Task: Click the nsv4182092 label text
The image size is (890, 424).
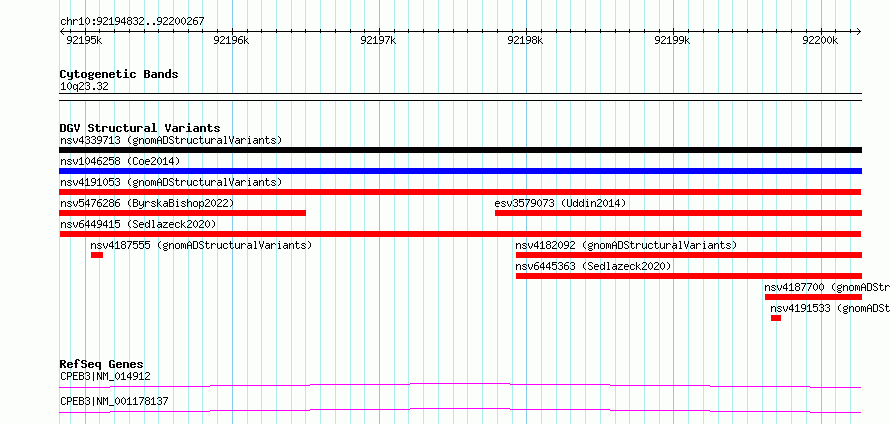Action: pyautogui.click(x=626, y=245)
